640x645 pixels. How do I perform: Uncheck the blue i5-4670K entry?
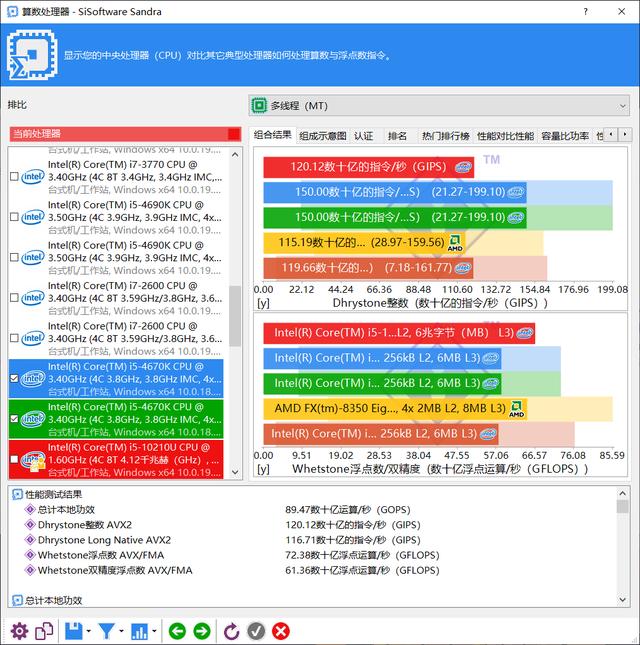coord(14,378)
